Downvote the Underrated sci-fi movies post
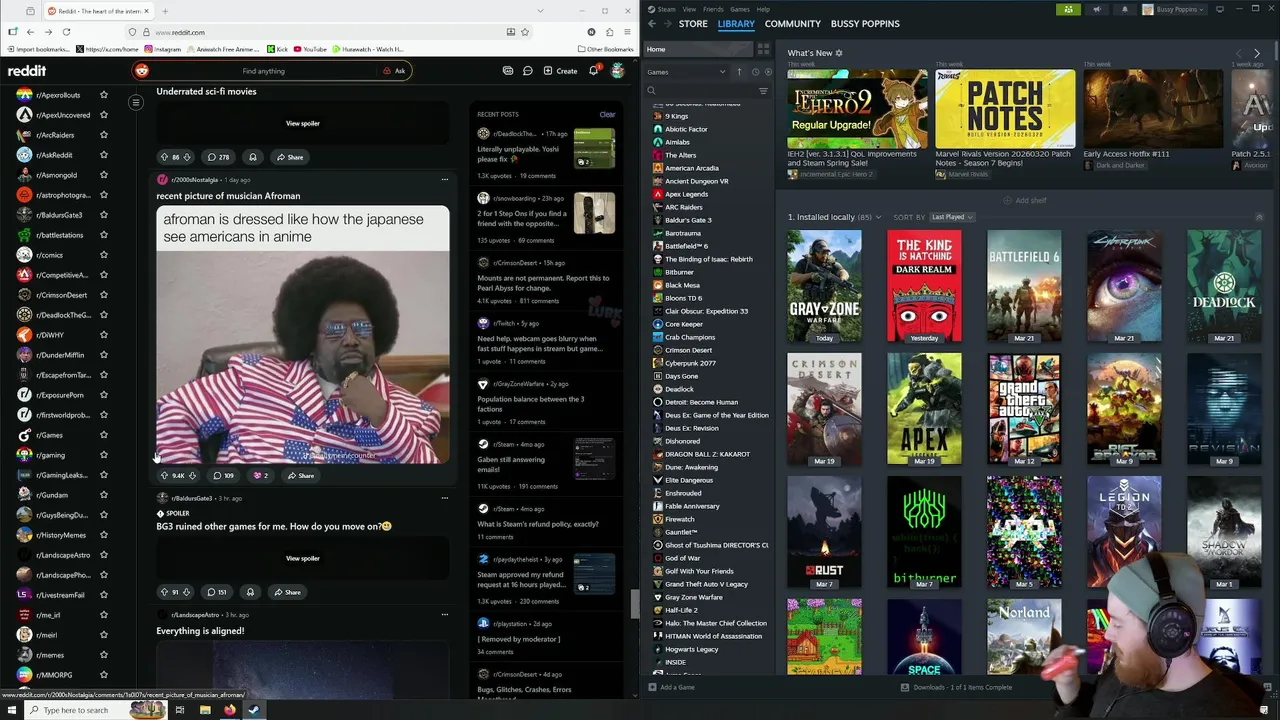This screenshot has width=1280, height=720. pyautogui.click(x=186, y=157)
